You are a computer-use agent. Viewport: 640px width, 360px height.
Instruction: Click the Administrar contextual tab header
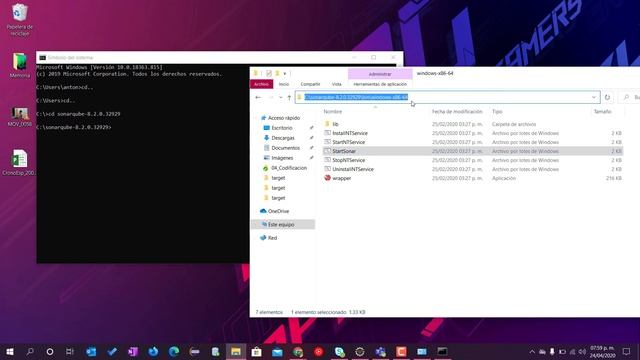(380, 74)
